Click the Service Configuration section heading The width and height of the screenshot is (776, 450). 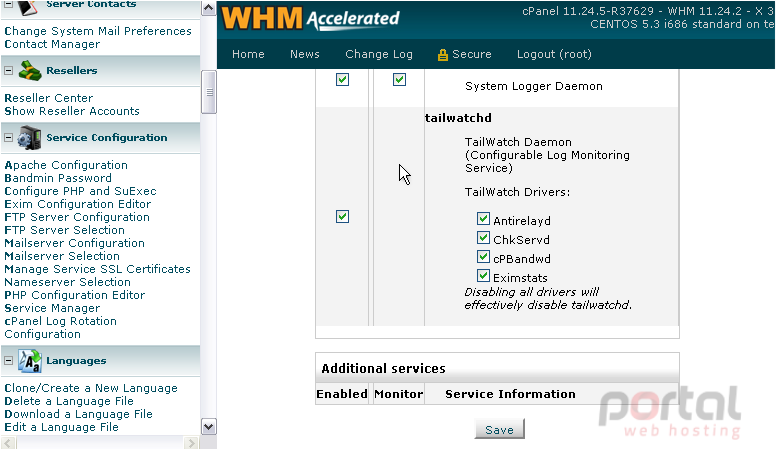click(x=107, y=138)
